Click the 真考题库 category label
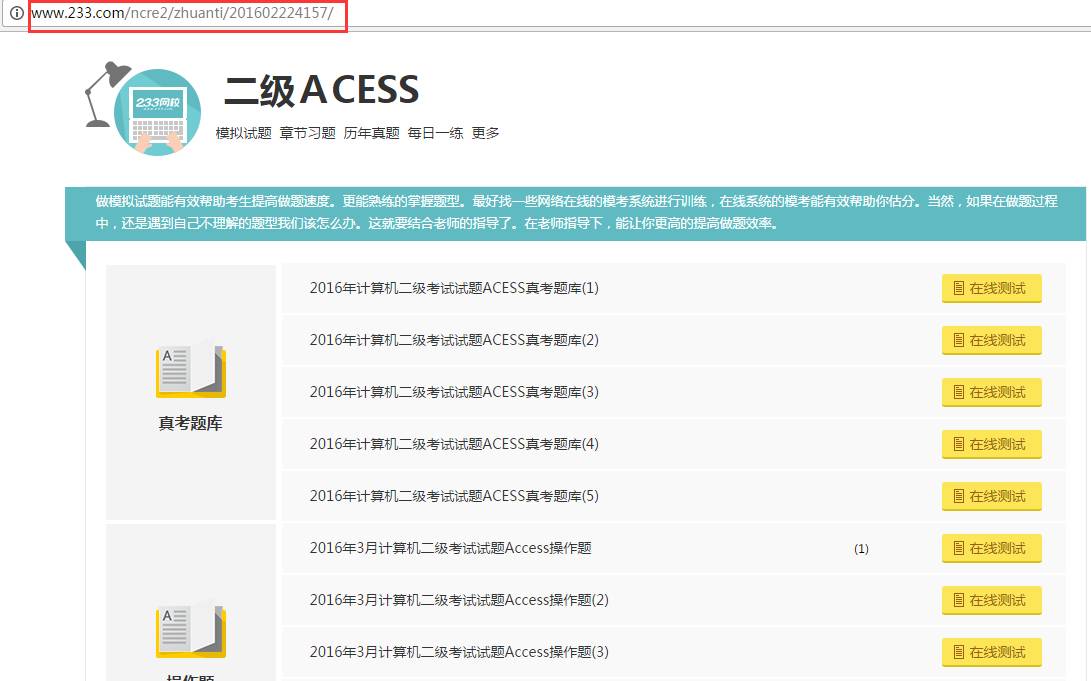The image size is (1091, 681). [191, 423]
